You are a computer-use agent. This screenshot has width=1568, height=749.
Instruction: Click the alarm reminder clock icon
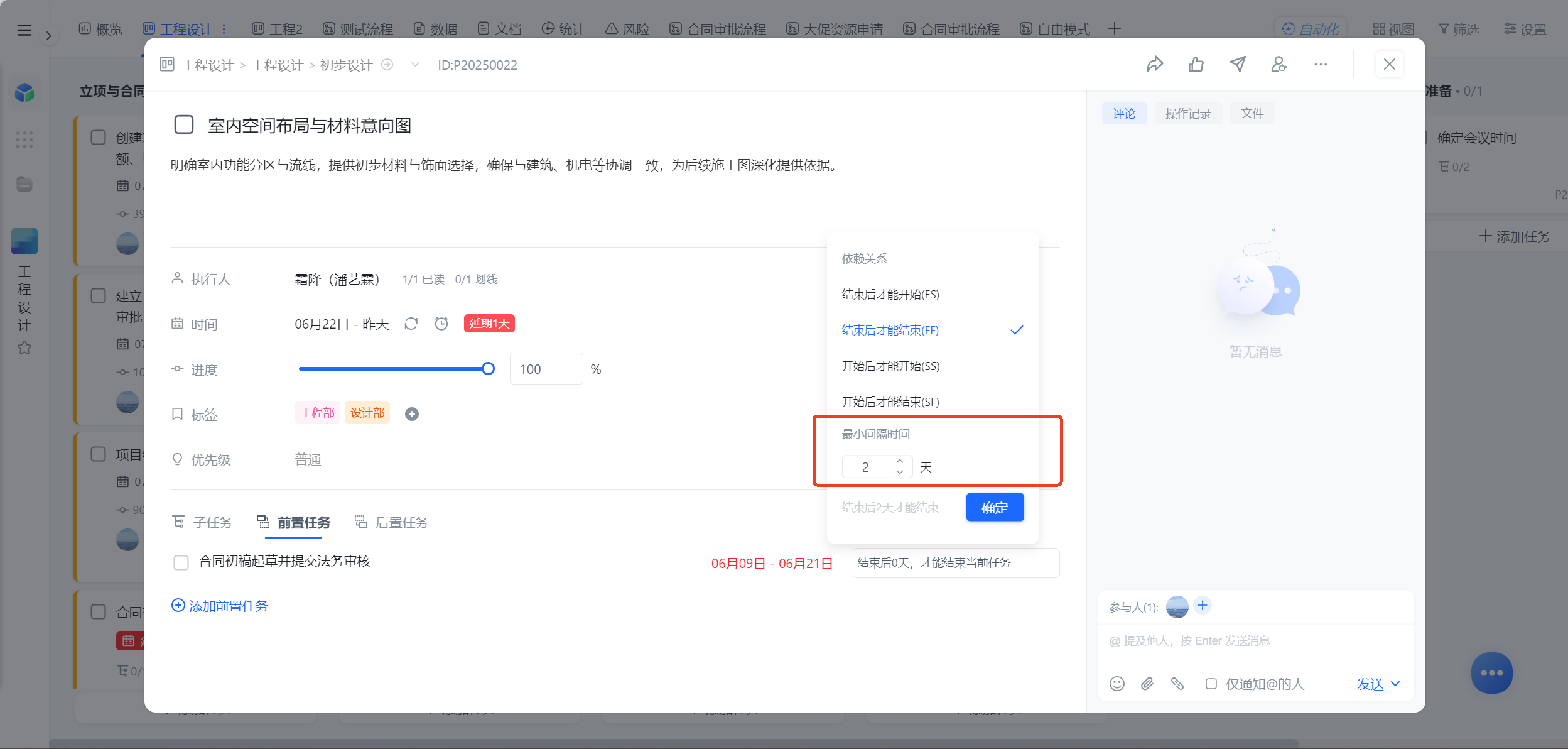(x=441, y=324)
